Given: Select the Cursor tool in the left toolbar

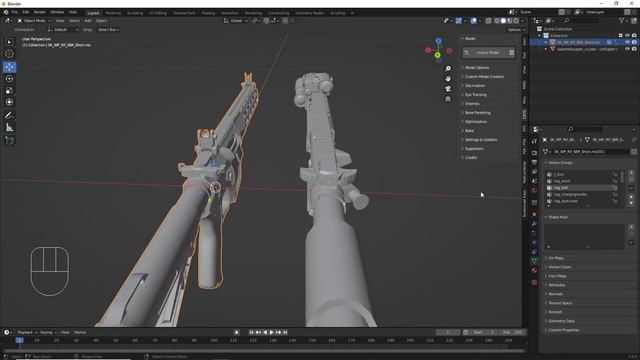Looking at the screenshot, I should (9, 53).
